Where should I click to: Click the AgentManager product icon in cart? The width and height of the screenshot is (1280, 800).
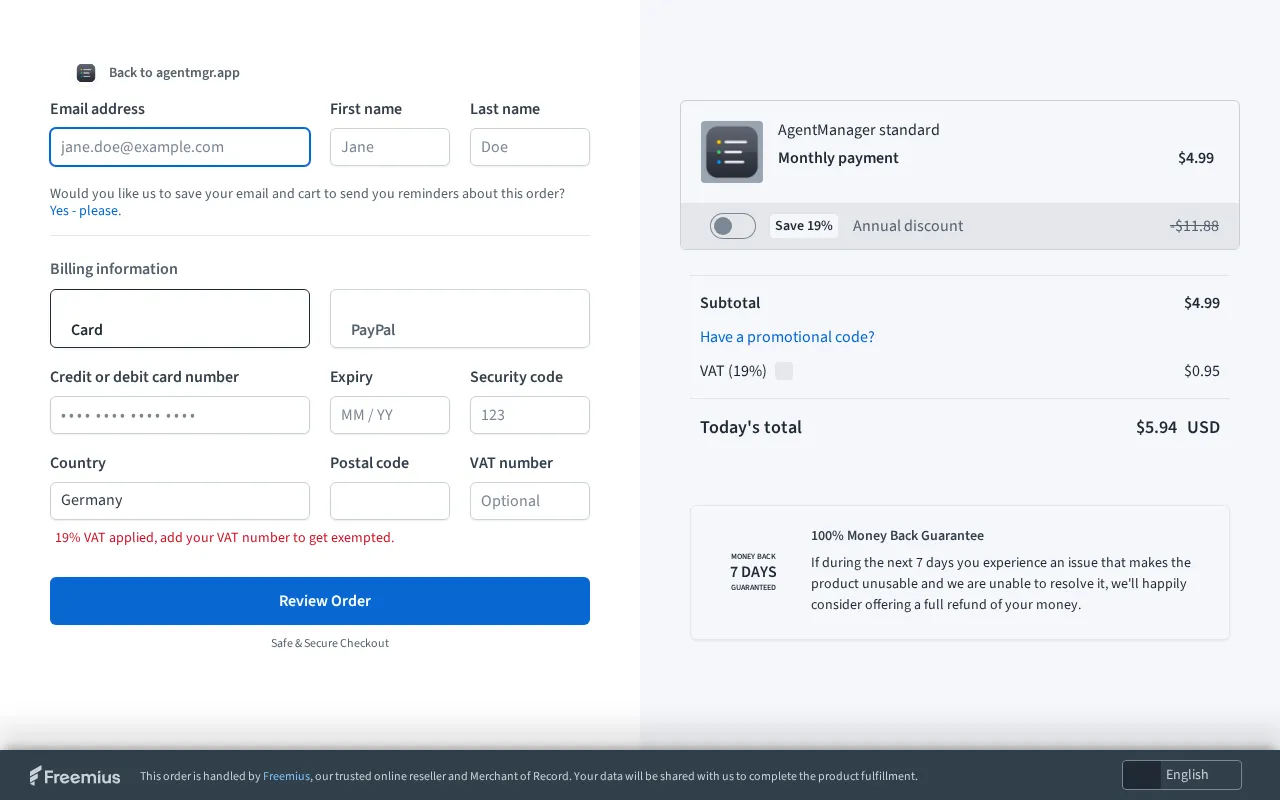pos(732,152)
